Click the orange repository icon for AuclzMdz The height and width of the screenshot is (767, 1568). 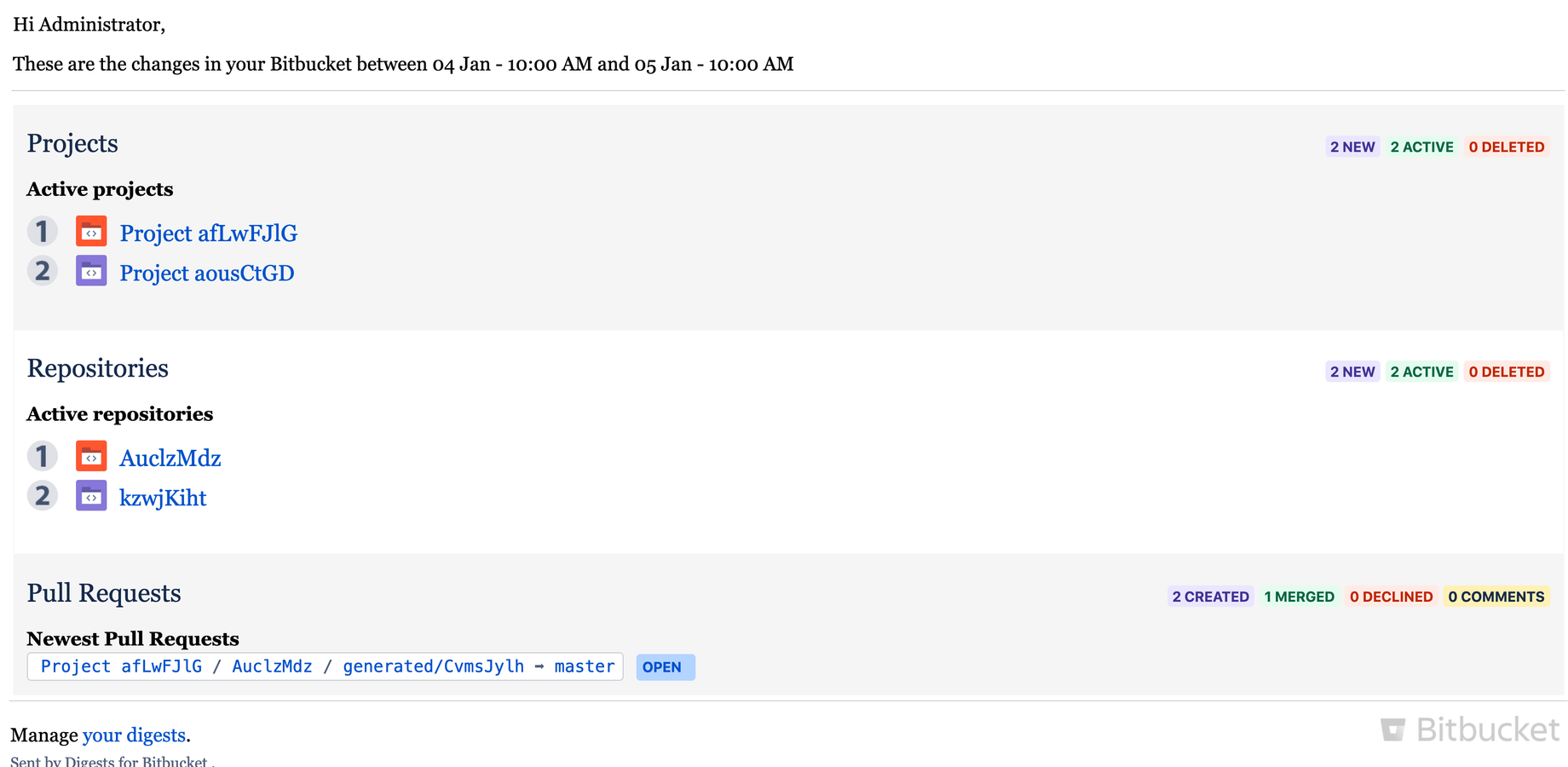(91, 456)
